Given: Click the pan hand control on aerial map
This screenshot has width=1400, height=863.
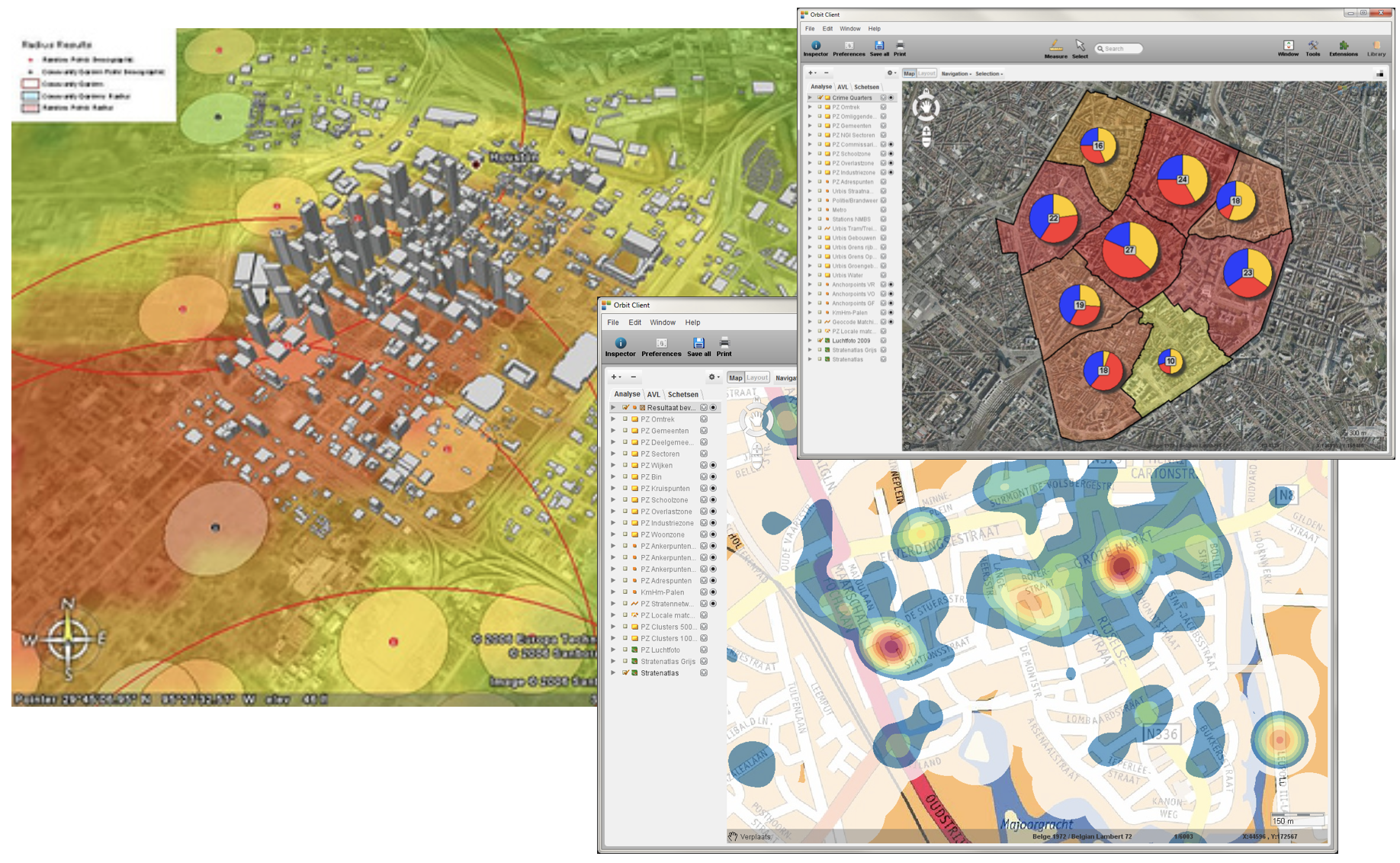Looking at the screenshot, I should [926, 108].
